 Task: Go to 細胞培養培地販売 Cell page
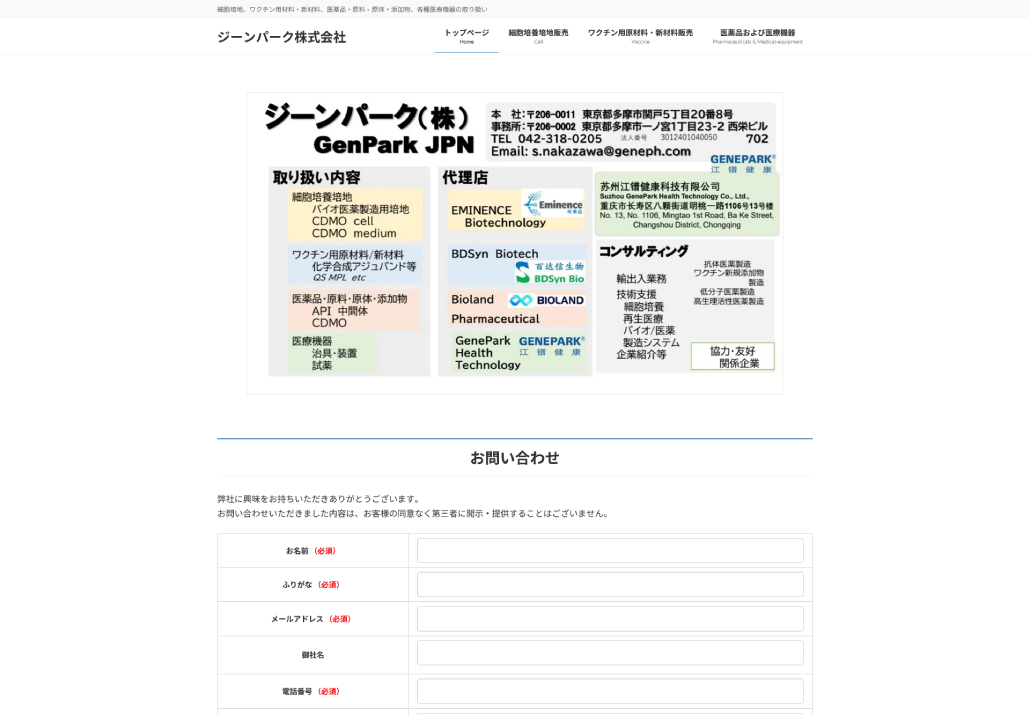tap(538, 36)
